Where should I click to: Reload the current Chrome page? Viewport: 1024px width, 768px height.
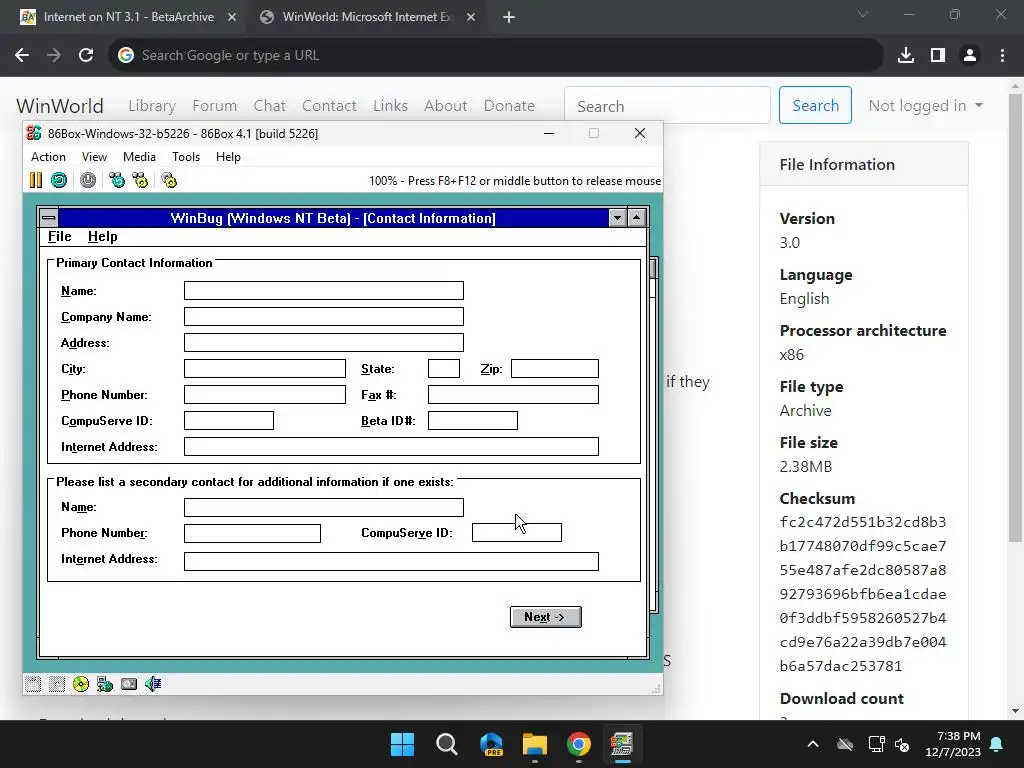[86, 56]
